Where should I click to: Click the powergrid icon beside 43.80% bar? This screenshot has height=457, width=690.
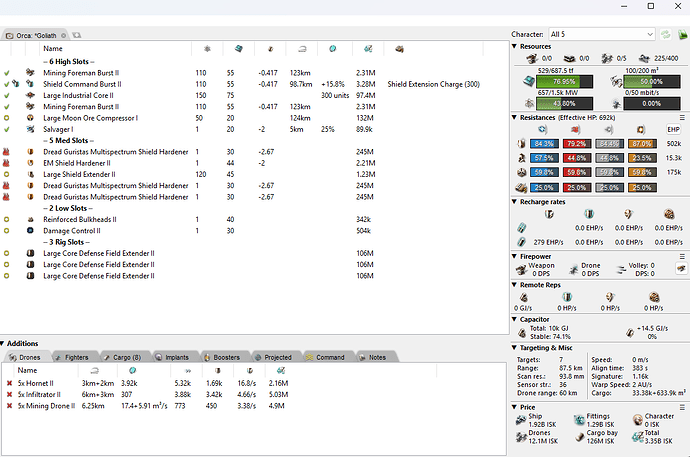tap(529, 103)
